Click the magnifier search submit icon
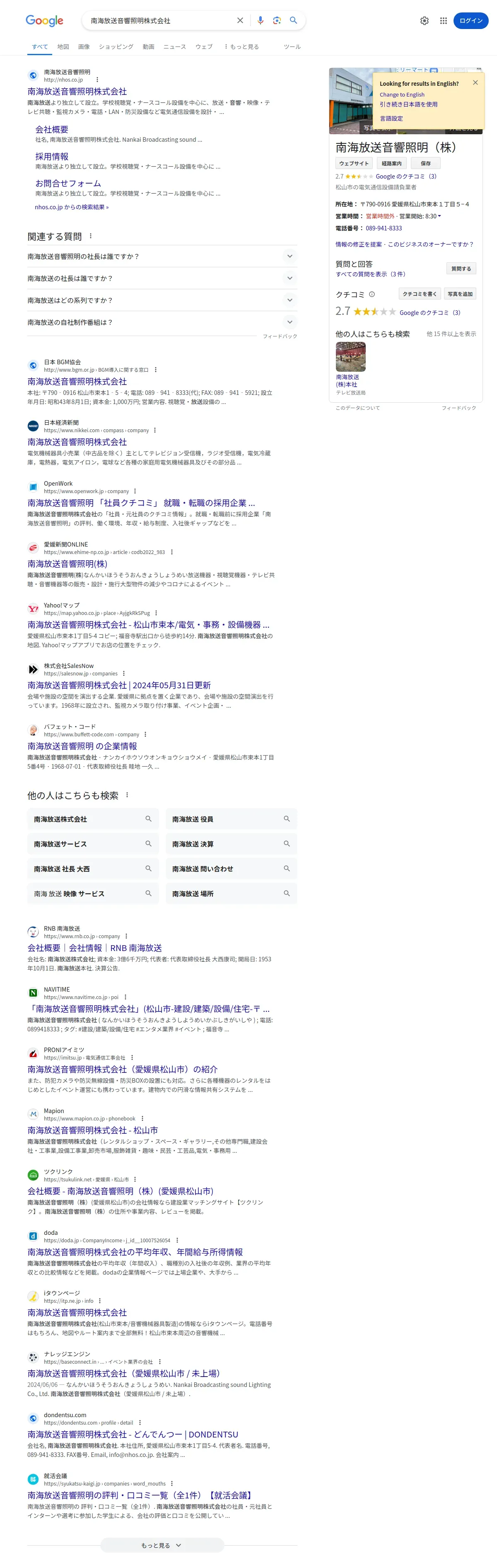Screen dimensions: 497x1568 (293, 21)
